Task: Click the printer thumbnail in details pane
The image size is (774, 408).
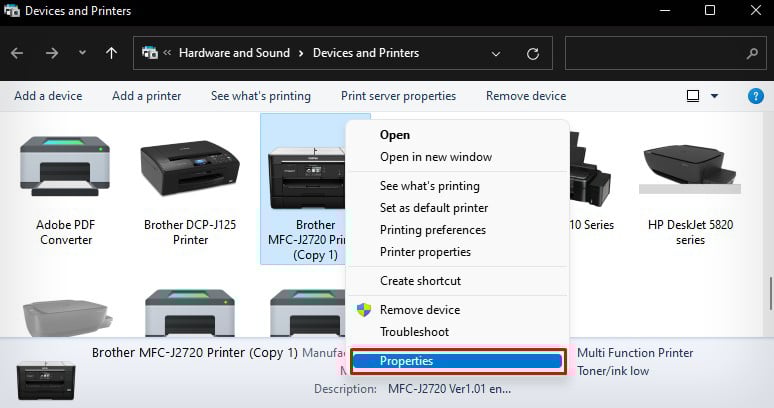Action: coord(46,380)
